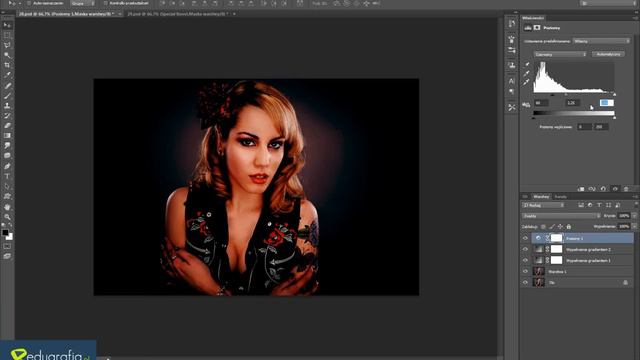Reset Levels adjustment to defaults

tap(603, 189)
